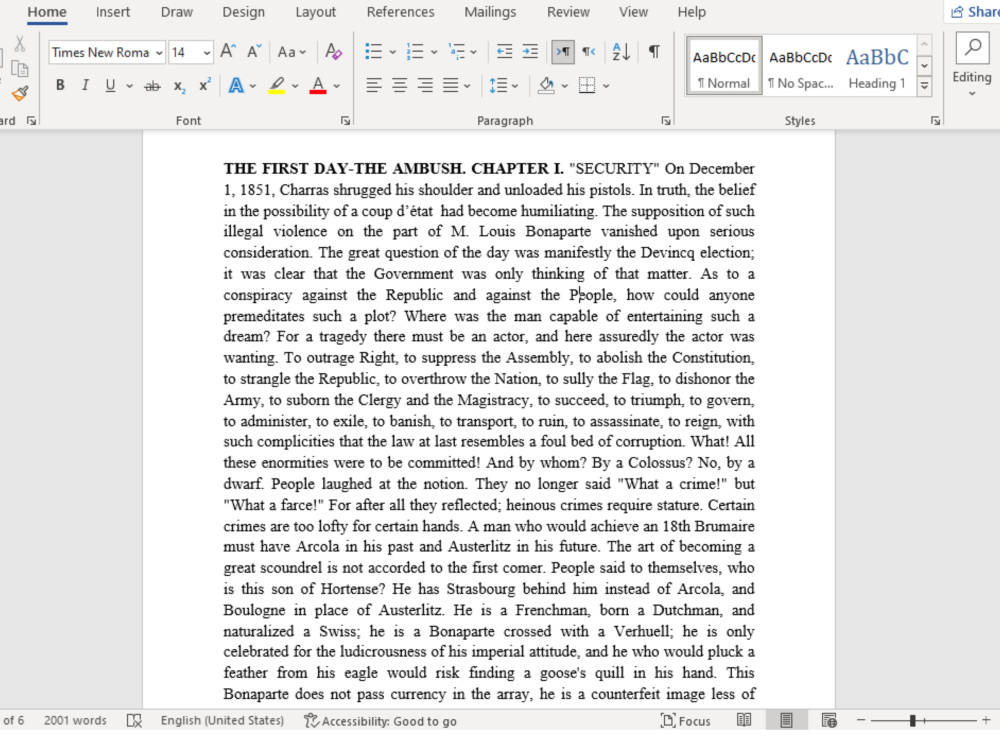Open the font size dropdown
The width and height of the screenshot is (1000, 750).
click(x=207, y=52)
